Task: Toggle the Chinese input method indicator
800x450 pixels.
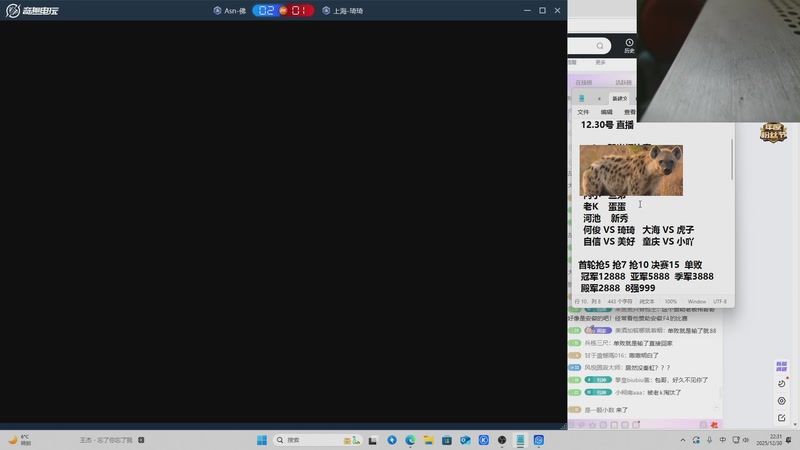Action: pyautogui.click(x=723, y=440)
